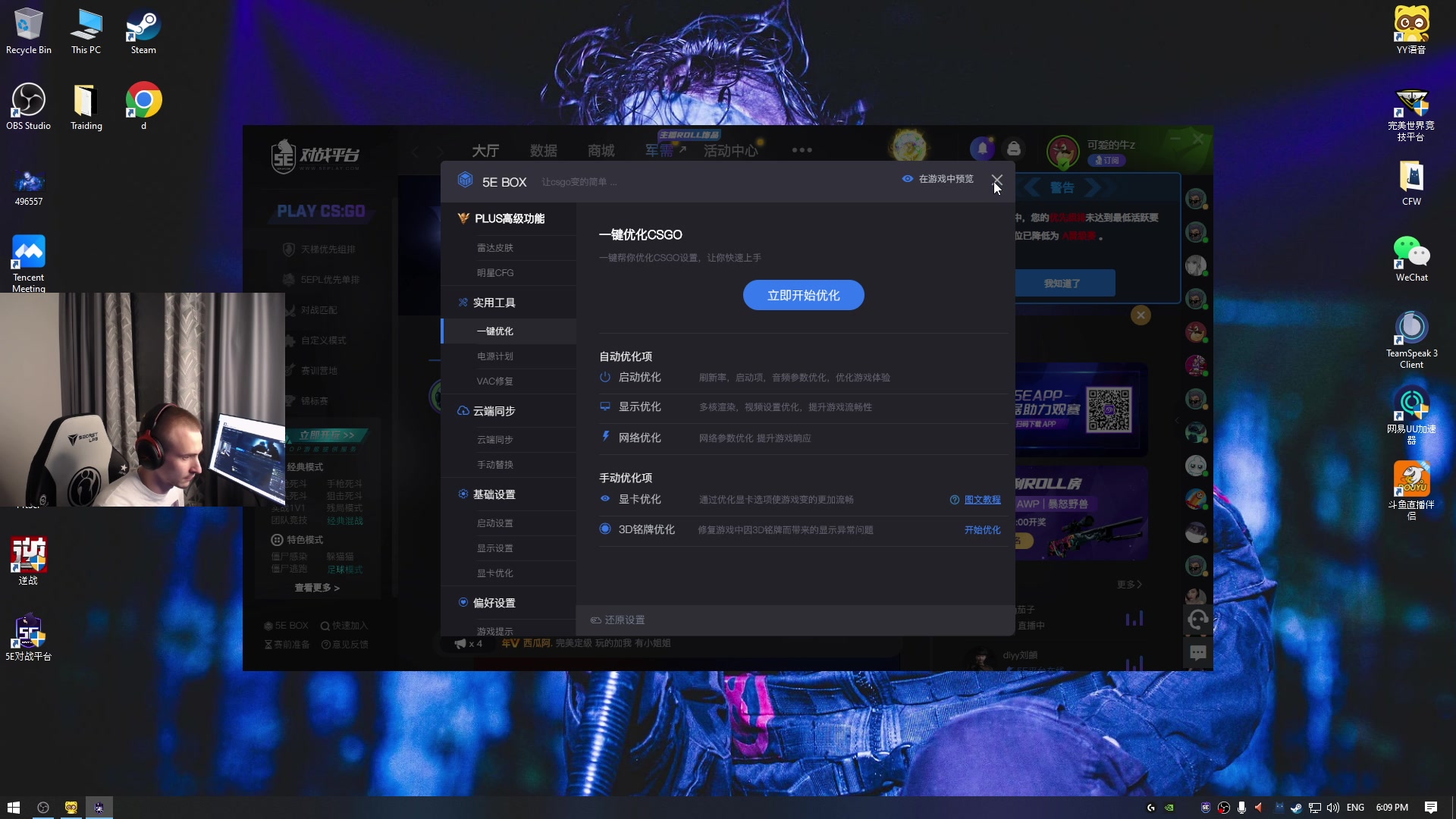The width and height of the screenshot is (1456, 819).
Task: Launch Steam from the desktop
Action: click(x=143, y=30)
